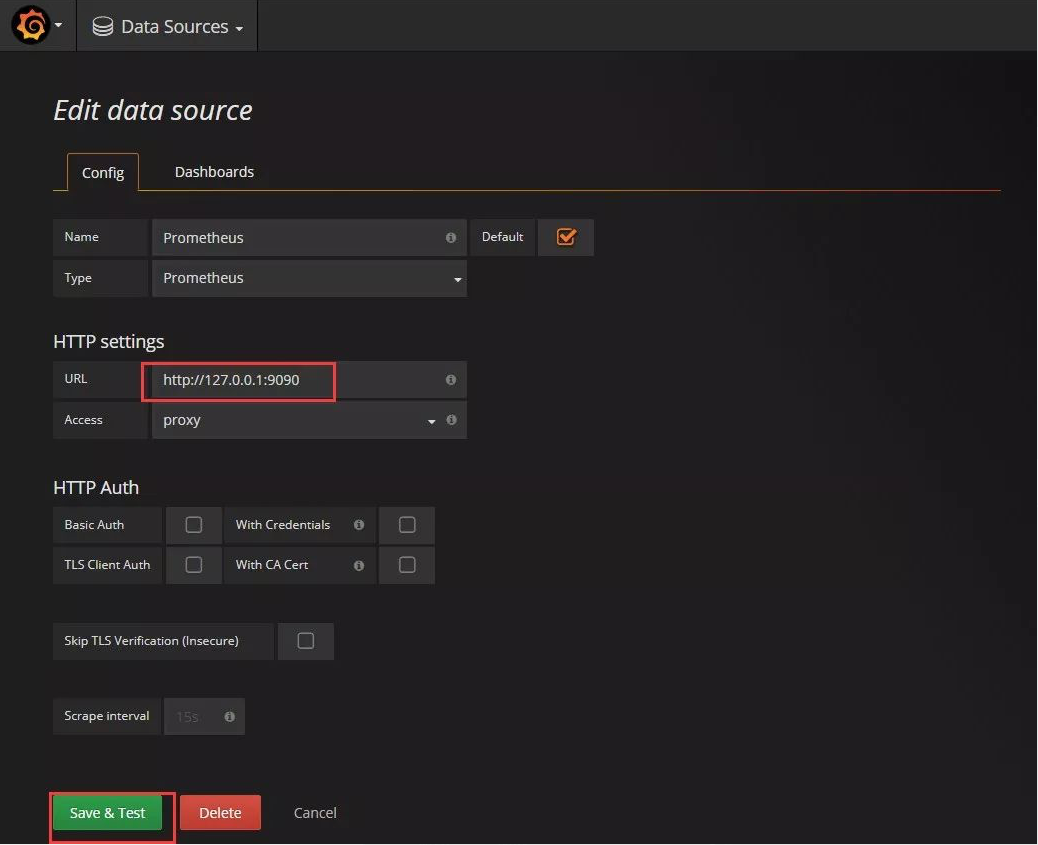The image size is (1038, 845).
Task: Show info tooltip for the Access field
Action: (451, 419)
